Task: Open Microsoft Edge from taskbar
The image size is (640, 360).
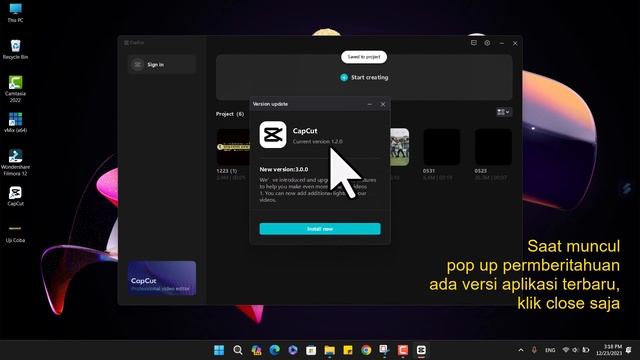Action: [275, 350]
